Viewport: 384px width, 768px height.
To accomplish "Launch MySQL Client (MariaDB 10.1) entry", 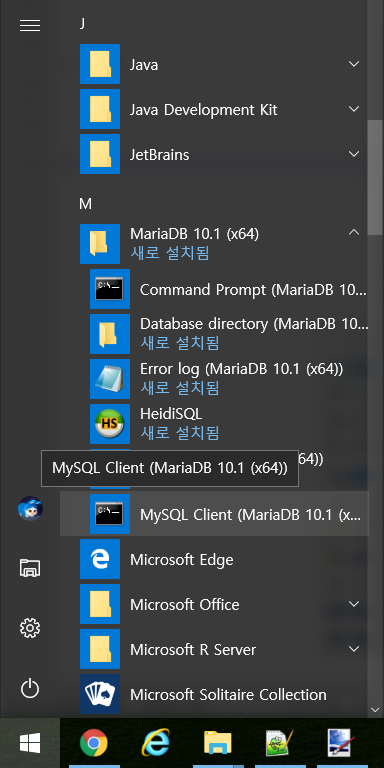I will [214, 514].
